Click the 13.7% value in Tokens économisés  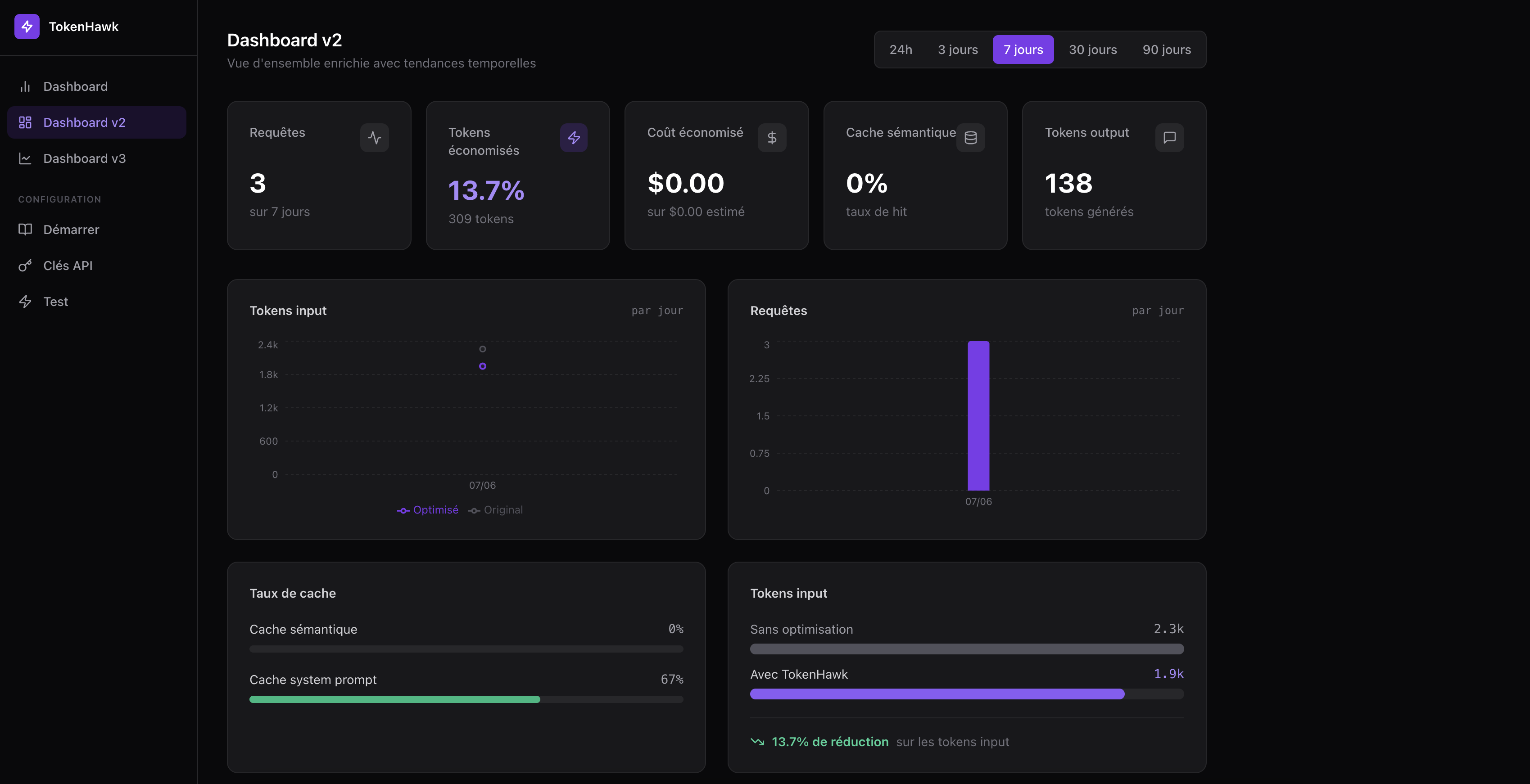[486, 190]
